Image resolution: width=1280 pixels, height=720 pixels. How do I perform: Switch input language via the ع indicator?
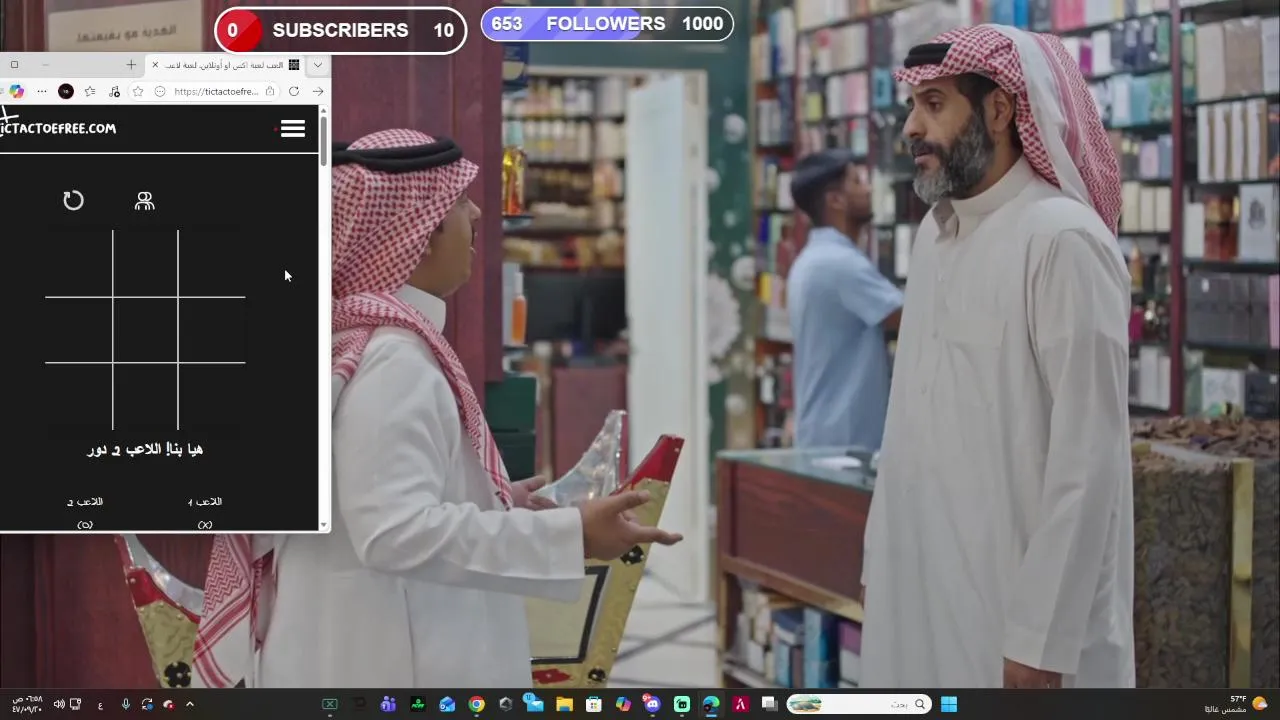coord(100,705)
